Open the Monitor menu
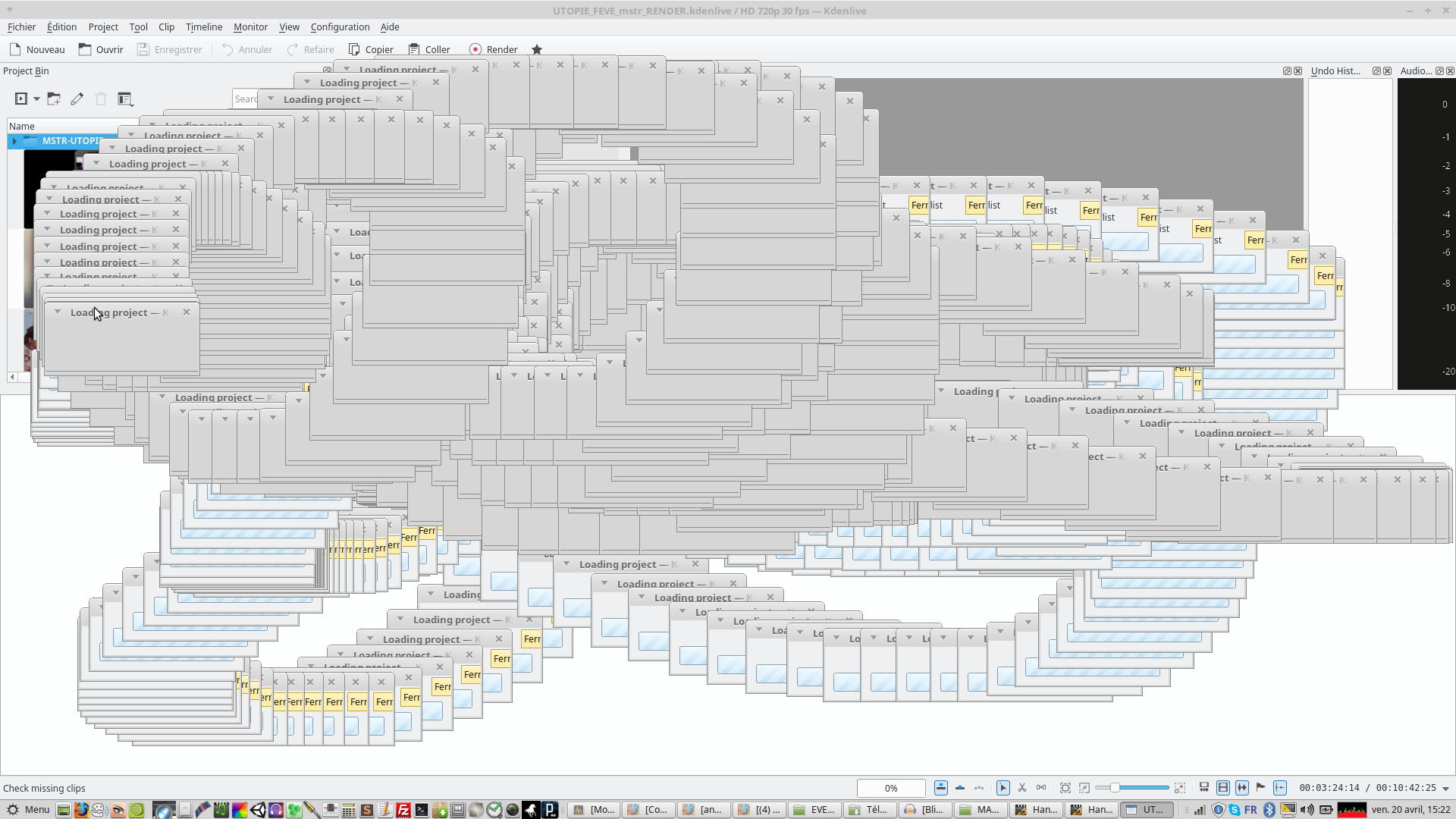This screenshot has height=819, width=1456. (250, 27)
